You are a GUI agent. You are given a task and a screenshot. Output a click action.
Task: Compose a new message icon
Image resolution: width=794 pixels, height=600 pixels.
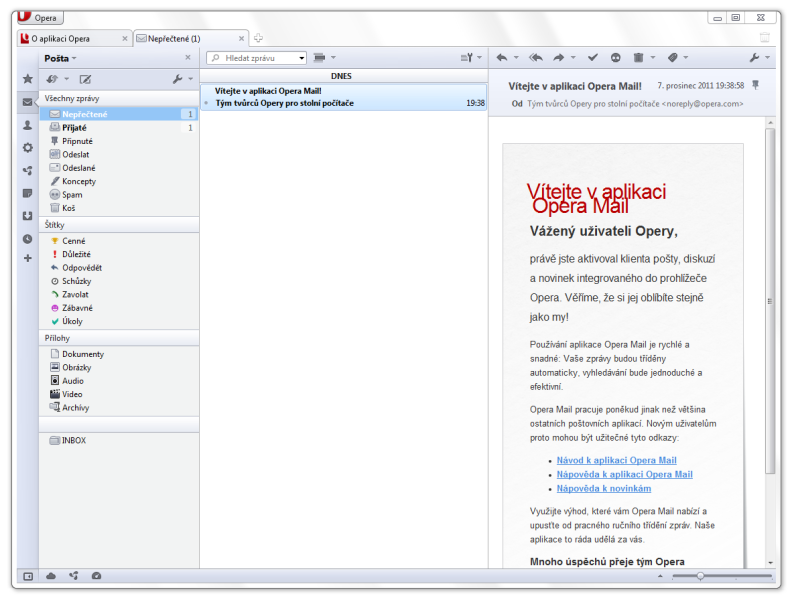[86, 79]
